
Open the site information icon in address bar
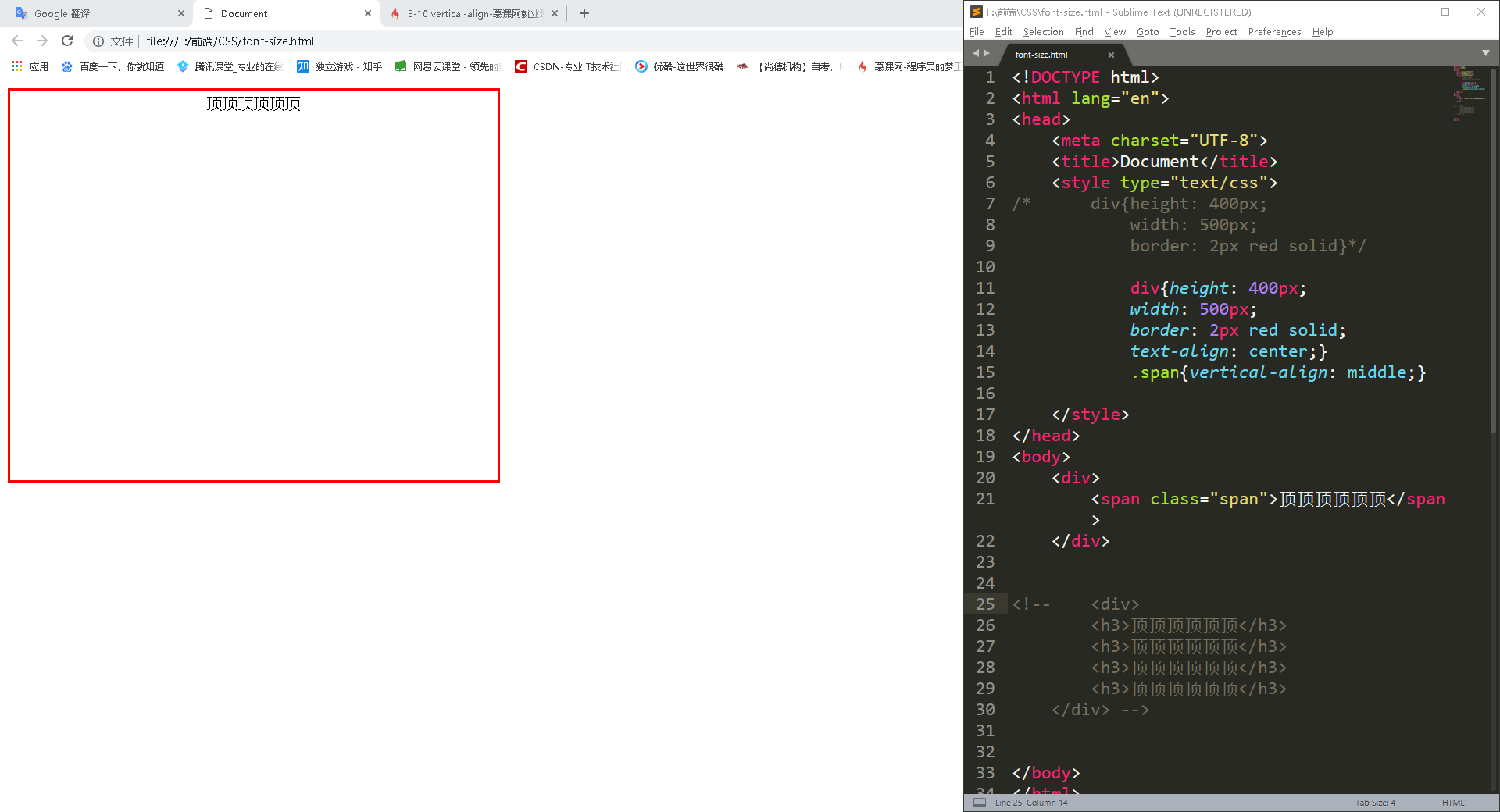(98, 41)
